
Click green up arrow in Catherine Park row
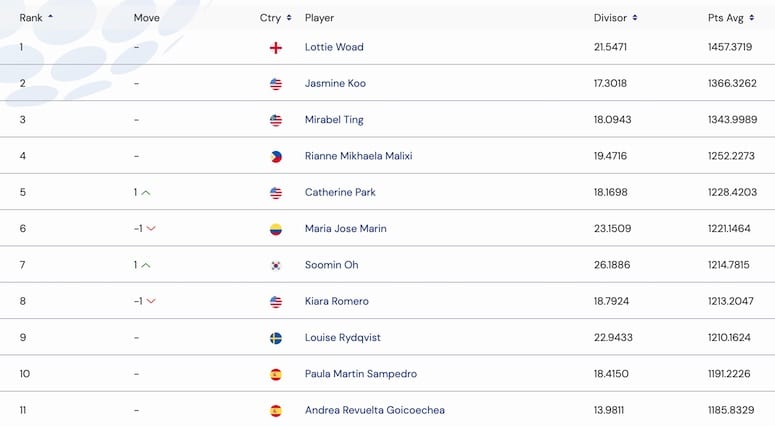coord(146,193)
